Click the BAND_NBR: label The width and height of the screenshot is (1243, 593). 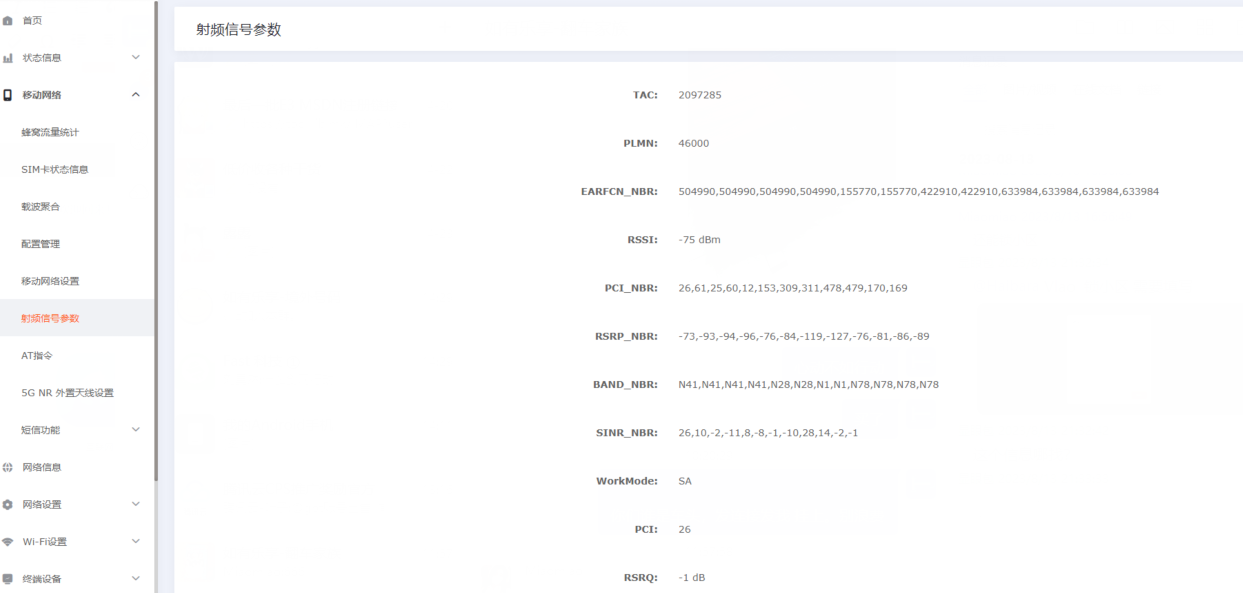[625, 384]
